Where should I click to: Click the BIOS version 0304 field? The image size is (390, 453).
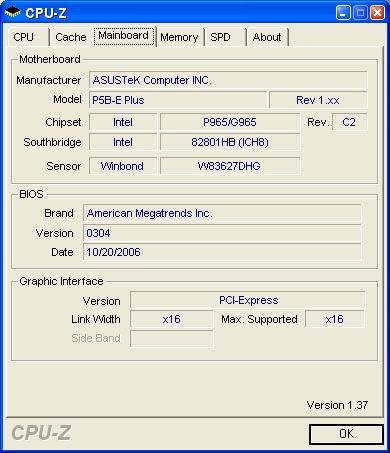coord(222,233)
